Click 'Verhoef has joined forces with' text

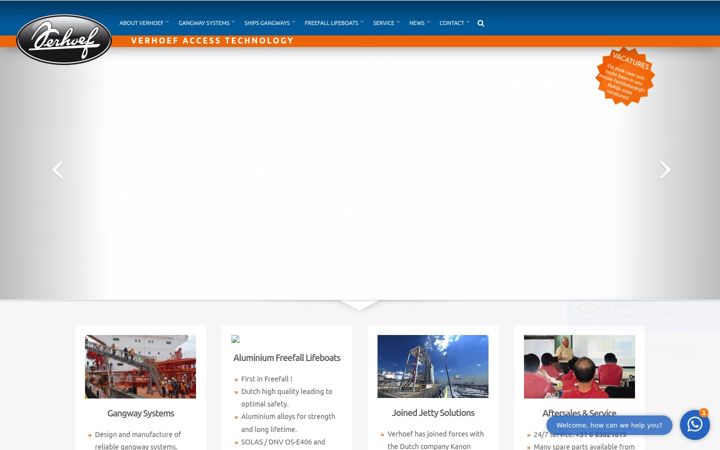point(435,434)
